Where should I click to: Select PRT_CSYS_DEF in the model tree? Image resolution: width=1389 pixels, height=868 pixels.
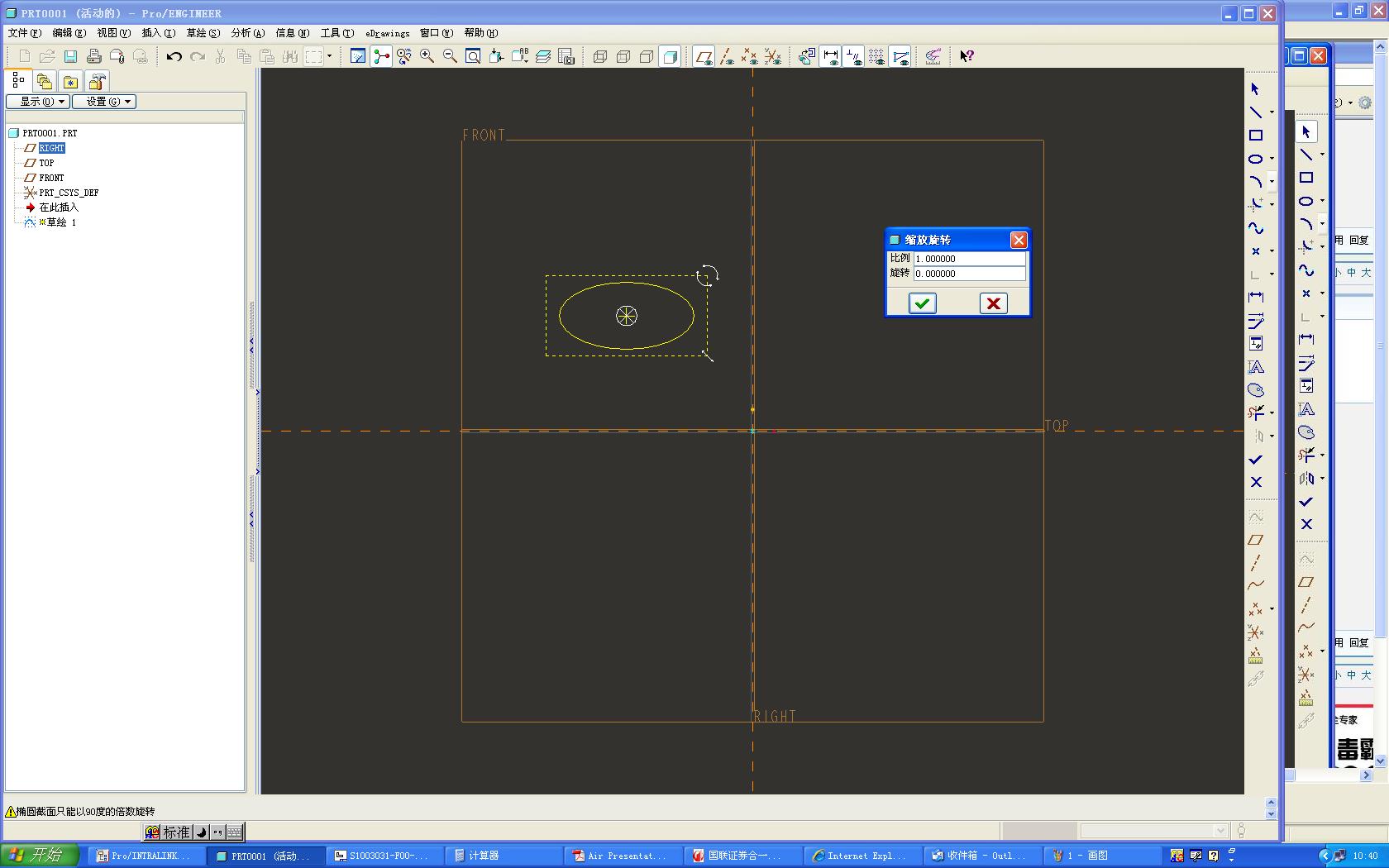tap(69, 193)
